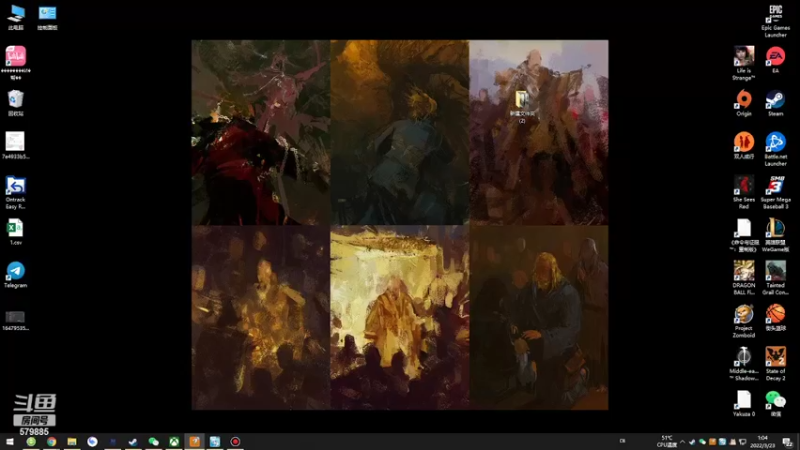Open the Battle.net Launcher shortcut
This screenshot has width=800, height=450.
(775, 148)
